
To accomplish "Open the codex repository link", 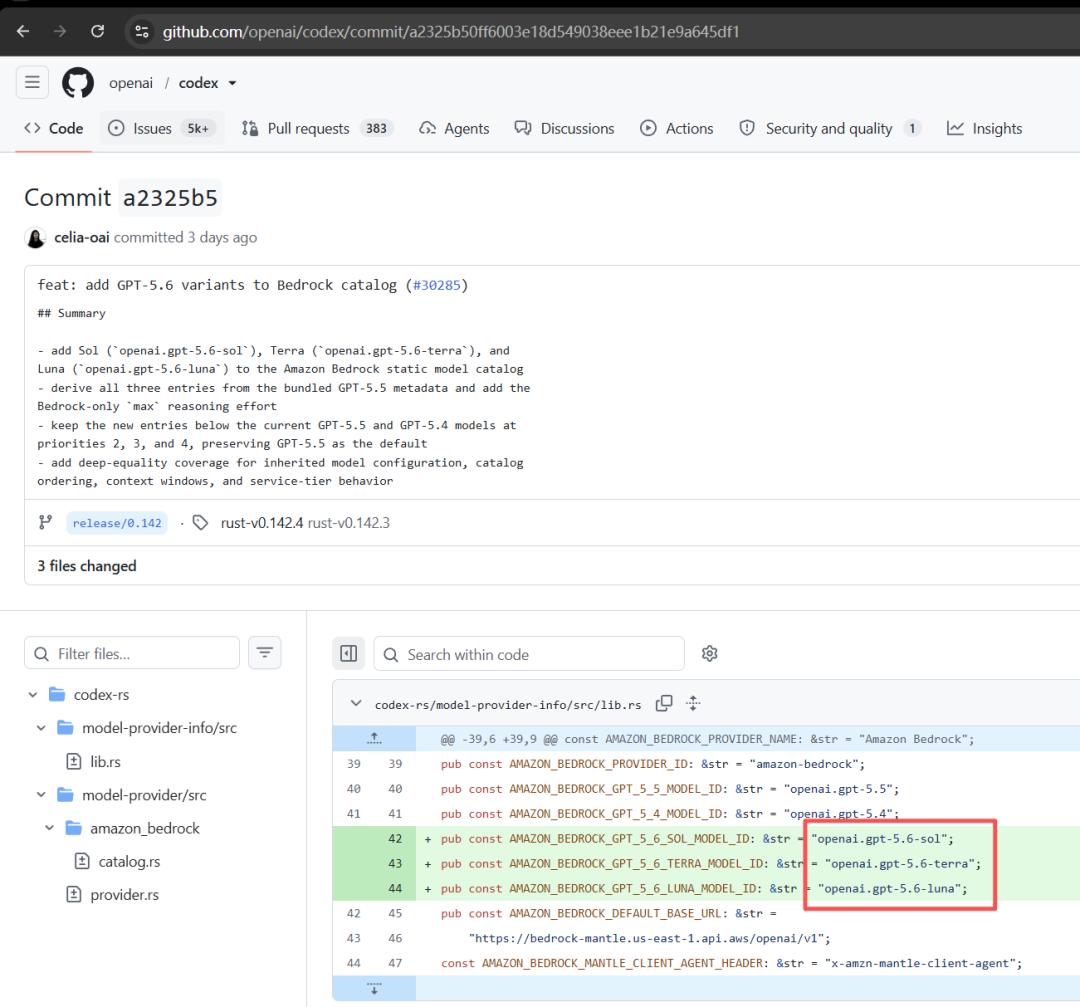I will point(198,83).
